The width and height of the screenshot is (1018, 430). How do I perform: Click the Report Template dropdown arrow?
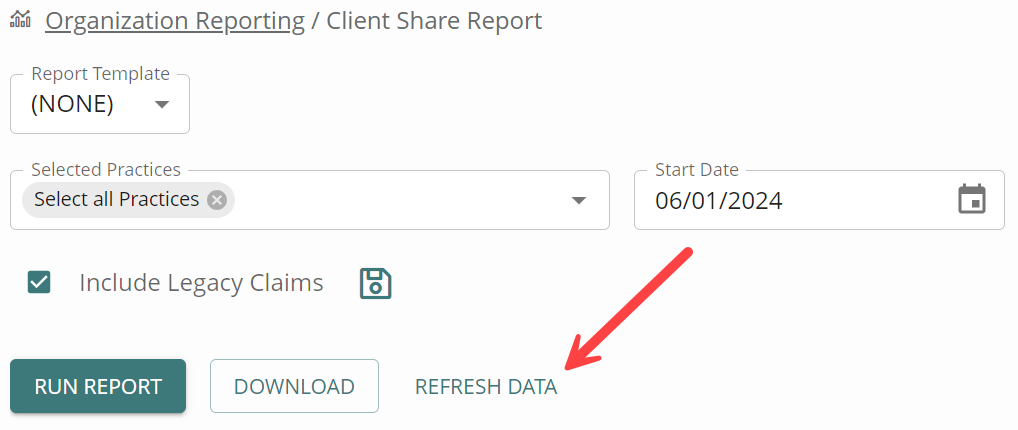coord(162,104)
